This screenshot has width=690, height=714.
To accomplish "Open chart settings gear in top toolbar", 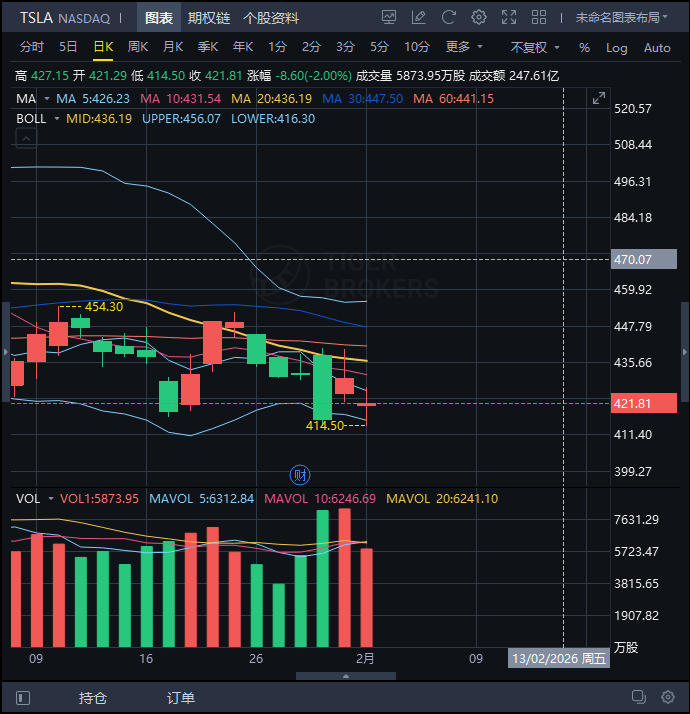I will coord(479,18).
